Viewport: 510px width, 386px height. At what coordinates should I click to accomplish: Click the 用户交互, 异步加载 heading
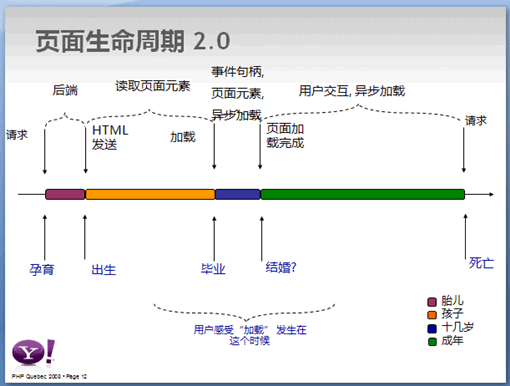352,91
